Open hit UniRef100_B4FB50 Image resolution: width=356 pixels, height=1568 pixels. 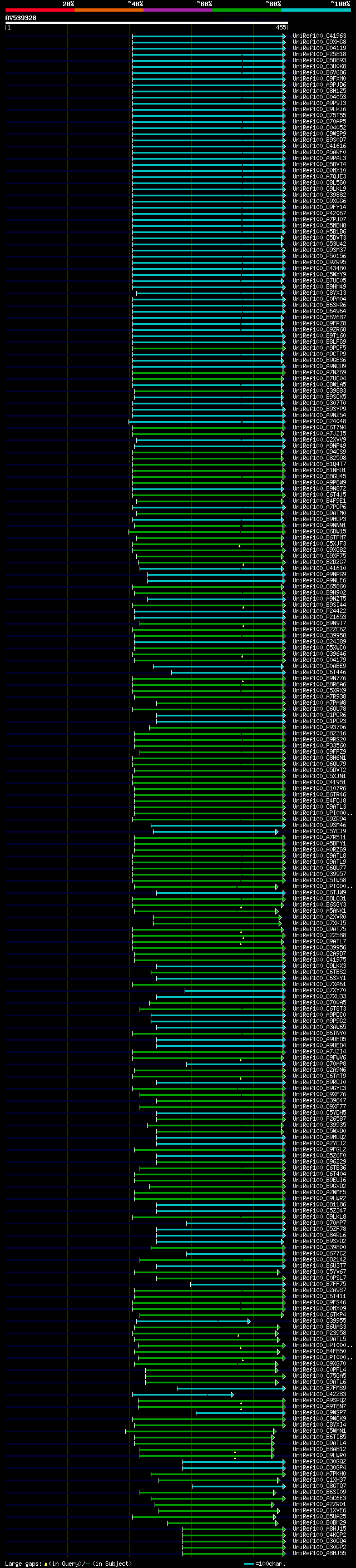pos(319,1351)
